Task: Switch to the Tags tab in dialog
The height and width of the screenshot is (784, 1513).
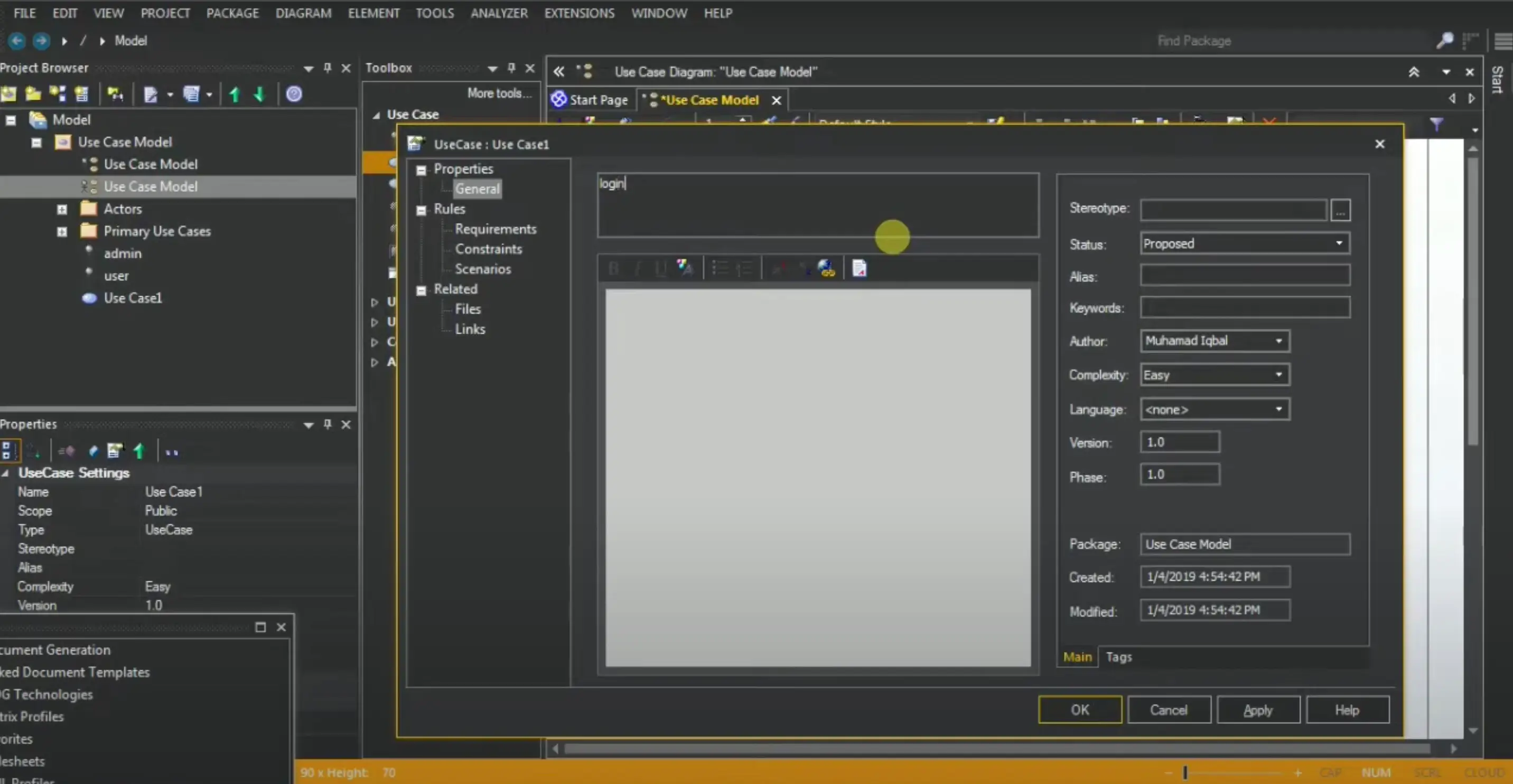Action: [1118, 657]
